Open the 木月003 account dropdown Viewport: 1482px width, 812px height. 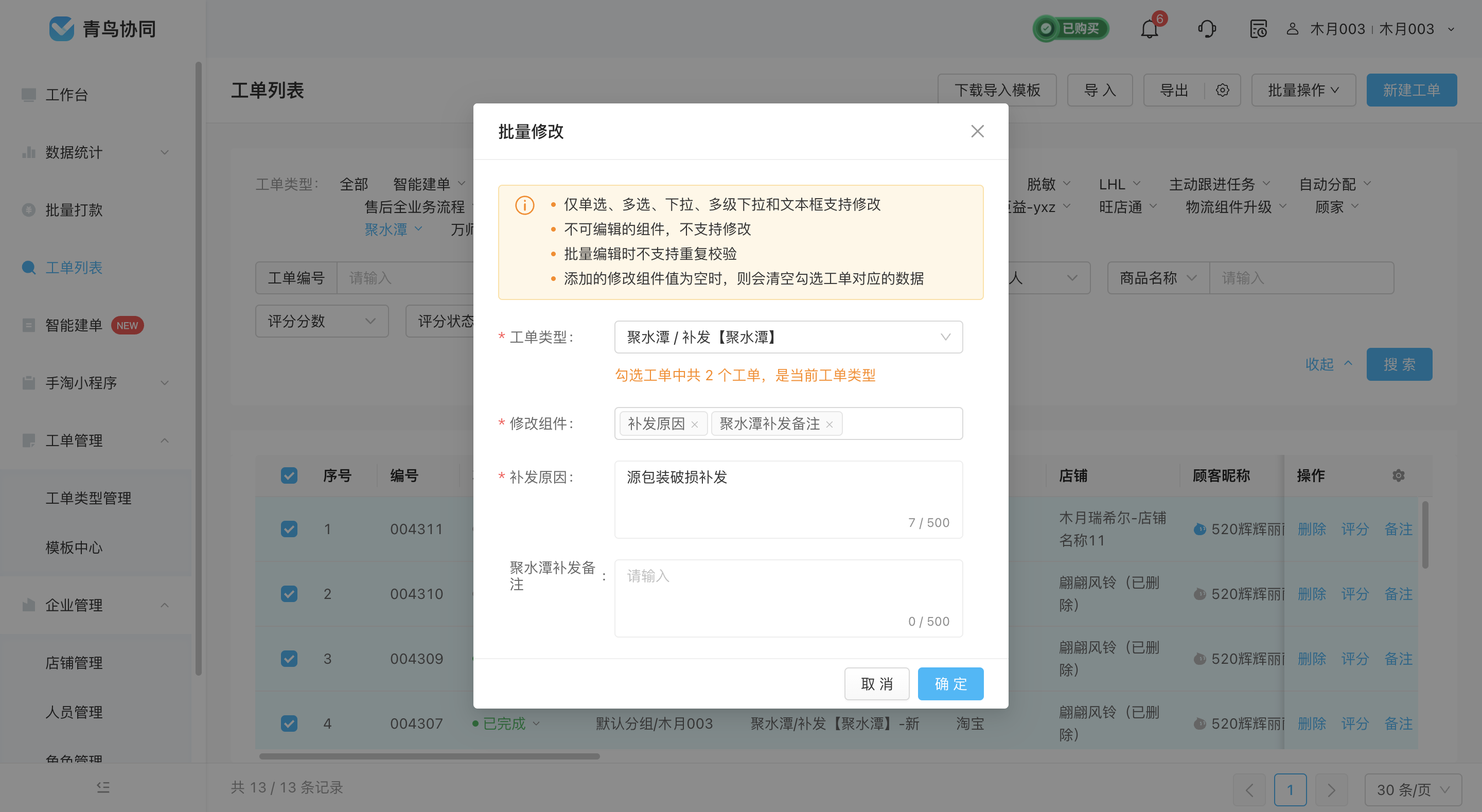point(1451,29)
